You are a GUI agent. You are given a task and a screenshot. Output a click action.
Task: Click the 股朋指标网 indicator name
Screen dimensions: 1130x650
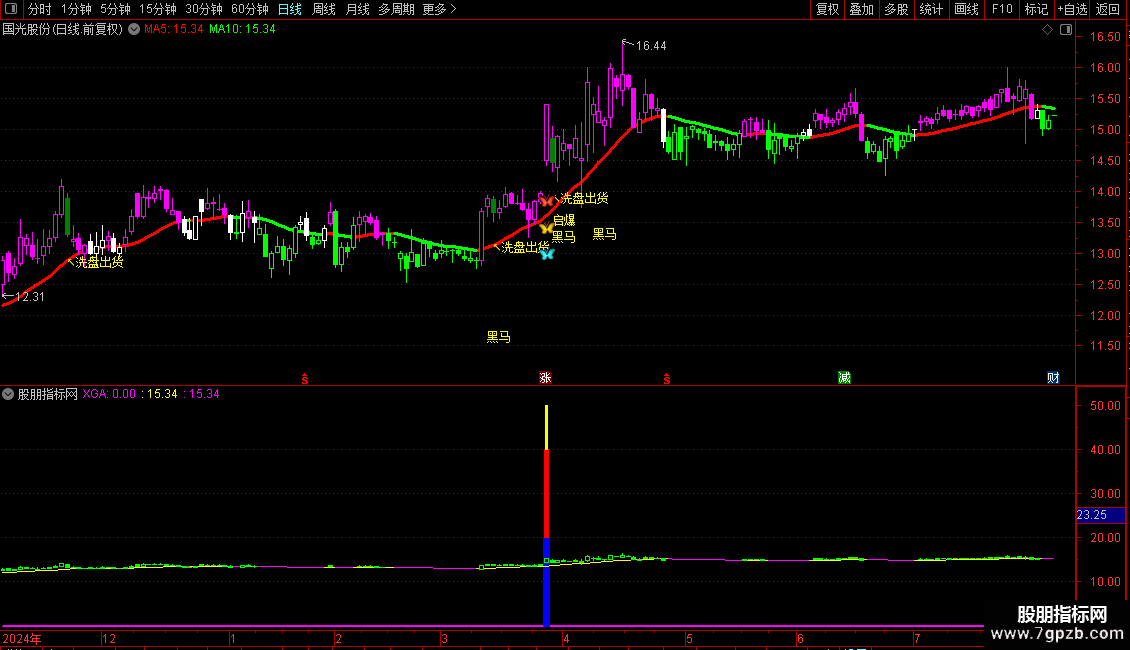pyautogui.click(x=48, y=394)
